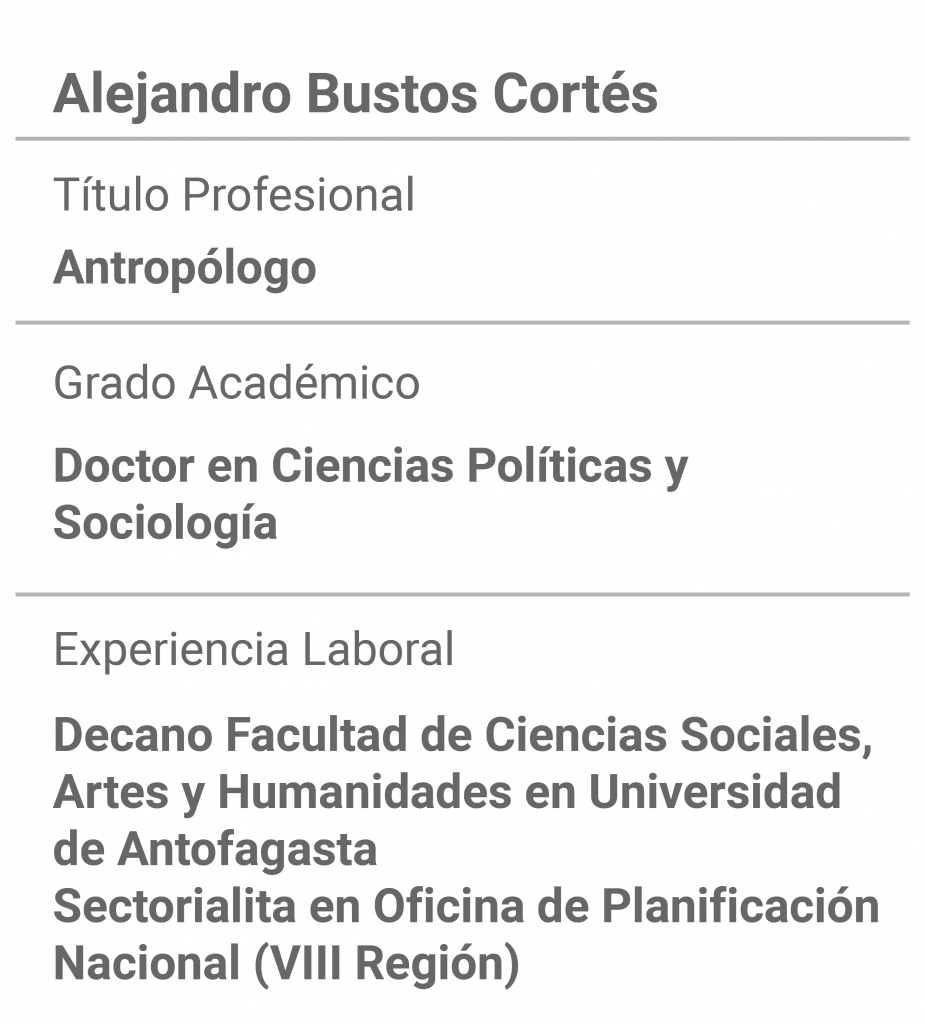This screenshot has width=925, height=1024.
Task: Click the word Académico
Action: tap(304, 383)
